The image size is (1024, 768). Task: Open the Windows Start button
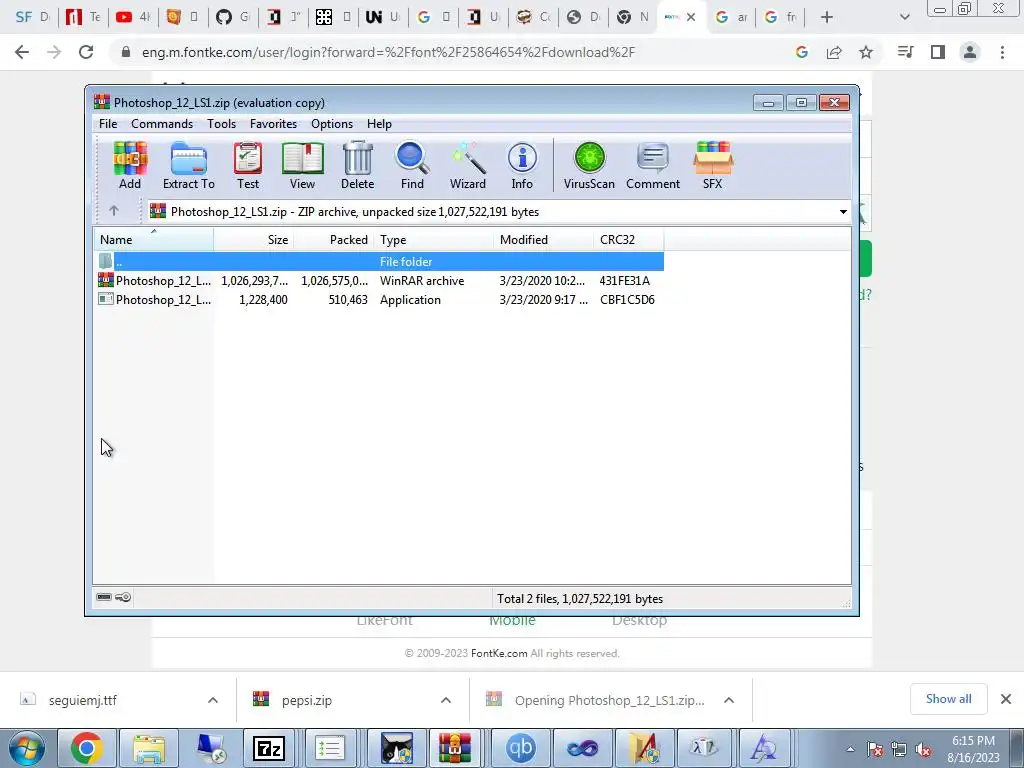(x=27, y=748)
